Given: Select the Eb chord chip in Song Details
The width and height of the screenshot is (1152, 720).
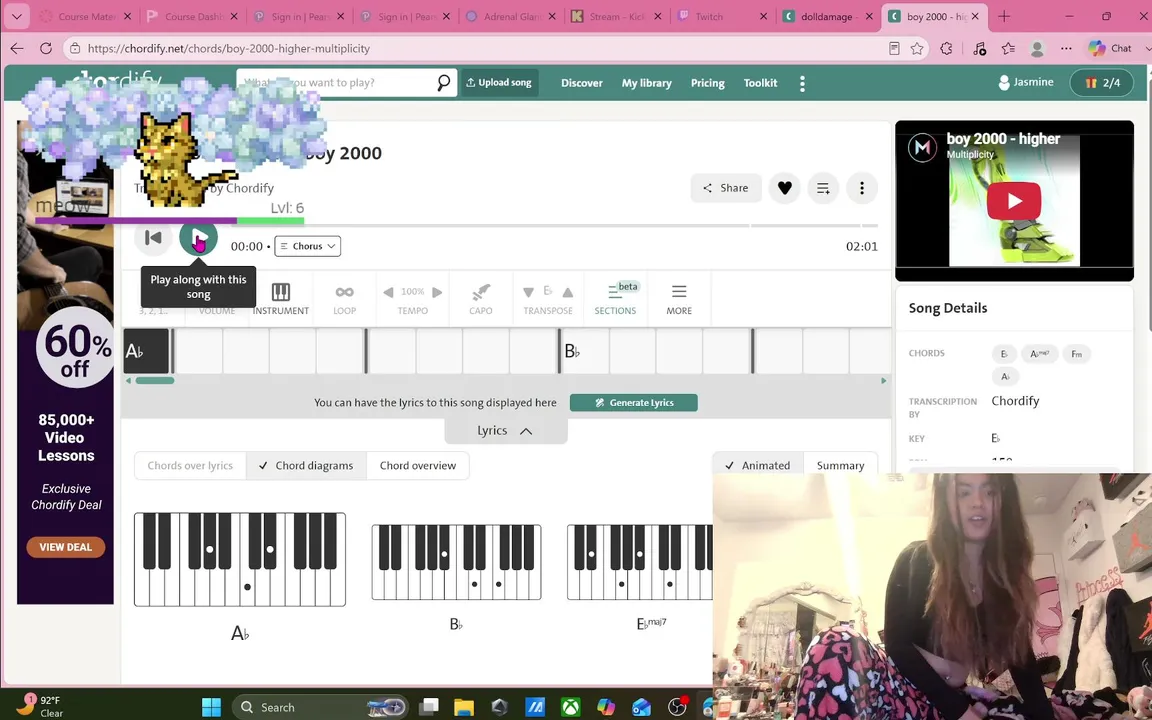Looking at the screenshot, I should (1004, 354).
